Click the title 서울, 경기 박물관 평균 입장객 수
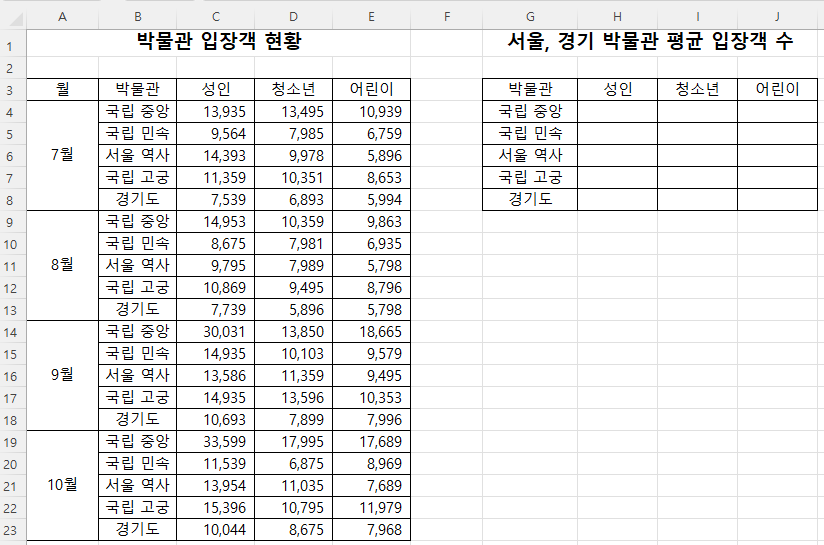This screenshot has width=824, height=545. [650, 42]
